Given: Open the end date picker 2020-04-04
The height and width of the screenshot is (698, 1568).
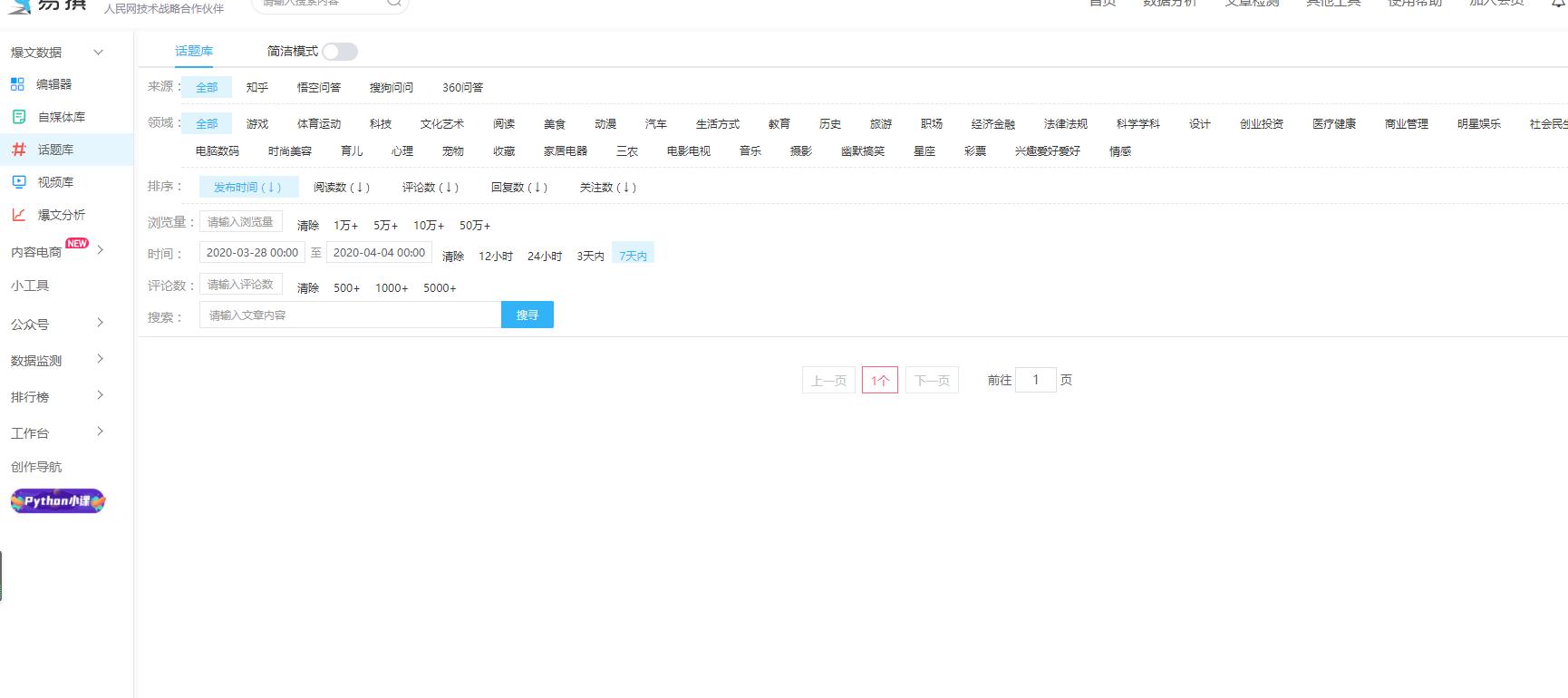Looking at the screenshot, I should click(379, 253).
